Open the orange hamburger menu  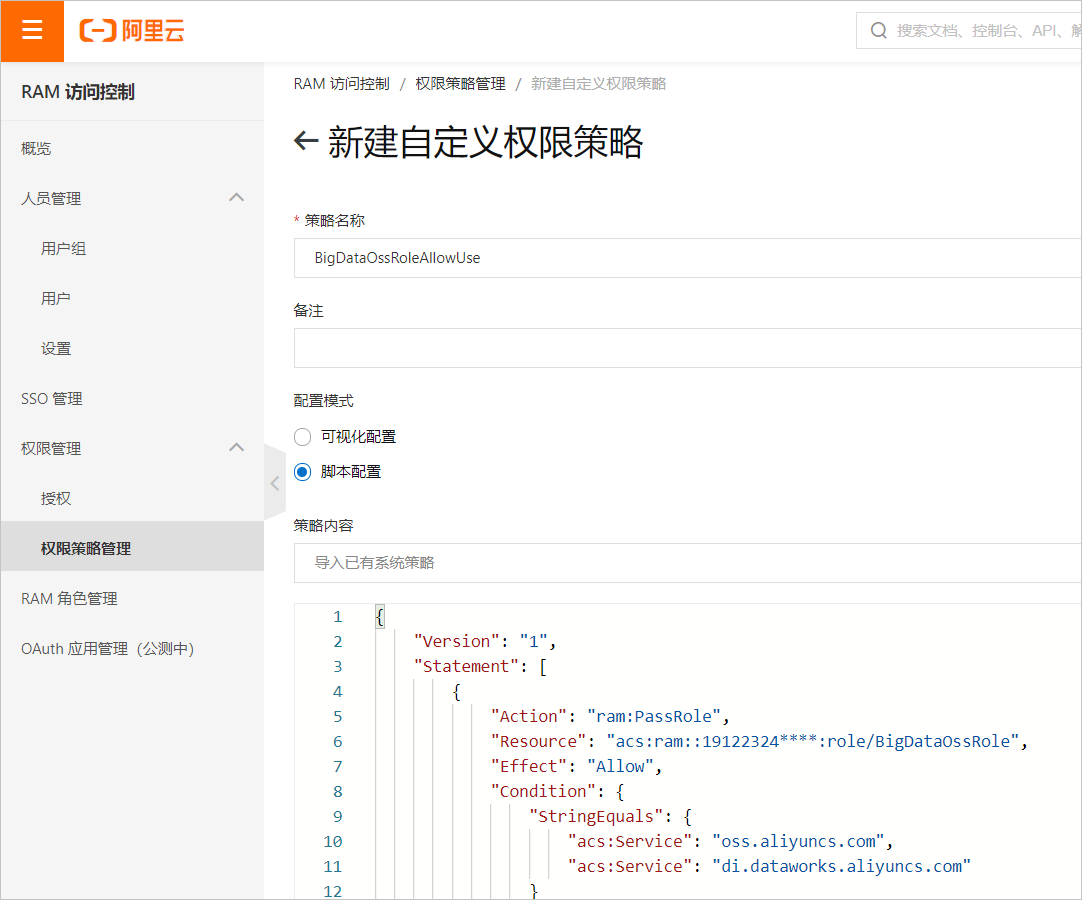coord(32,30)
